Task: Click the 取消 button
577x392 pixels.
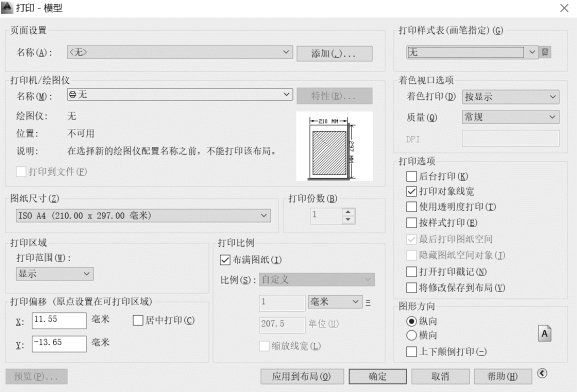Action: pyautogui.click(x=440, y=377)
